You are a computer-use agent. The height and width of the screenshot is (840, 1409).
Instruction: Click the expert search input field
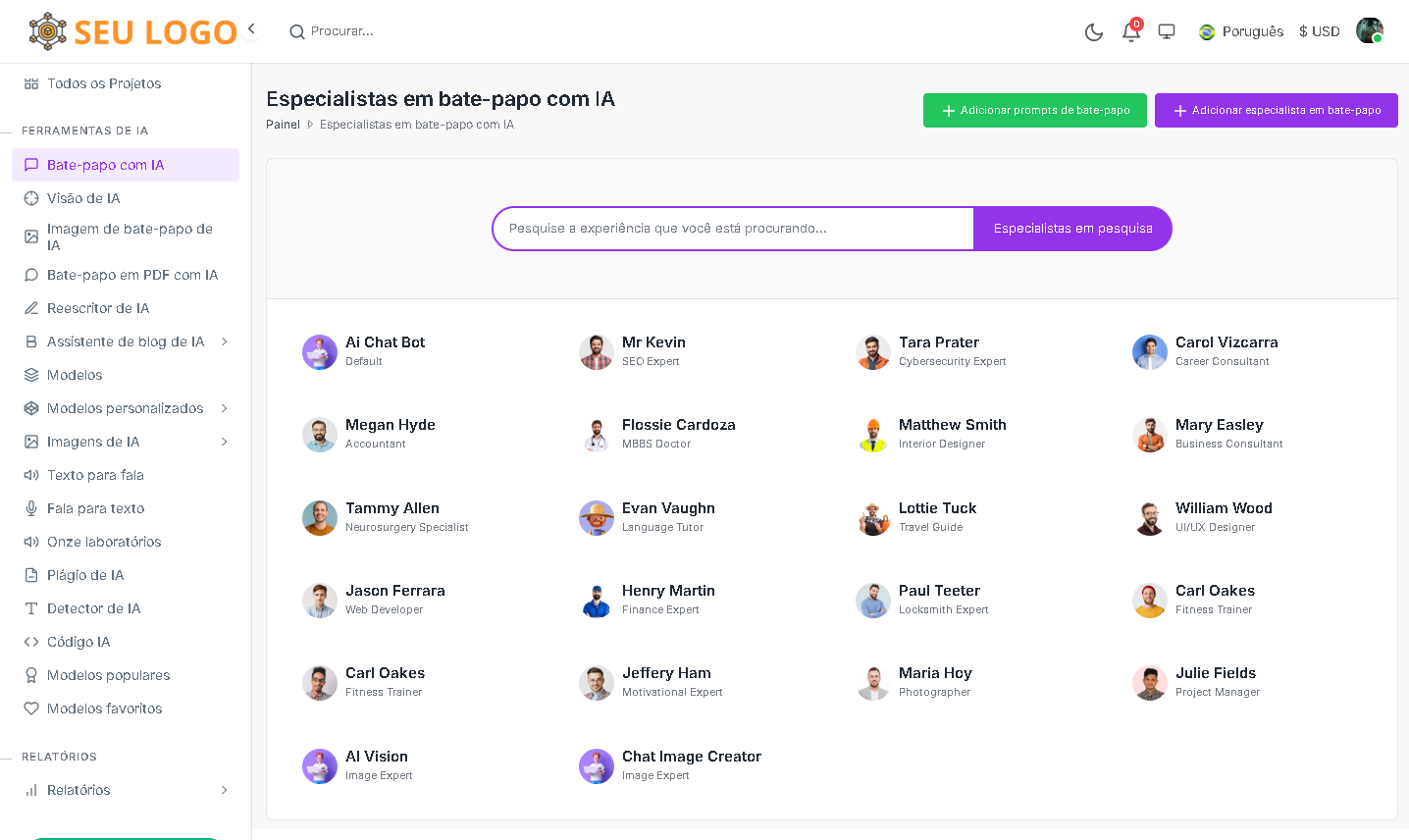(733, 229)
